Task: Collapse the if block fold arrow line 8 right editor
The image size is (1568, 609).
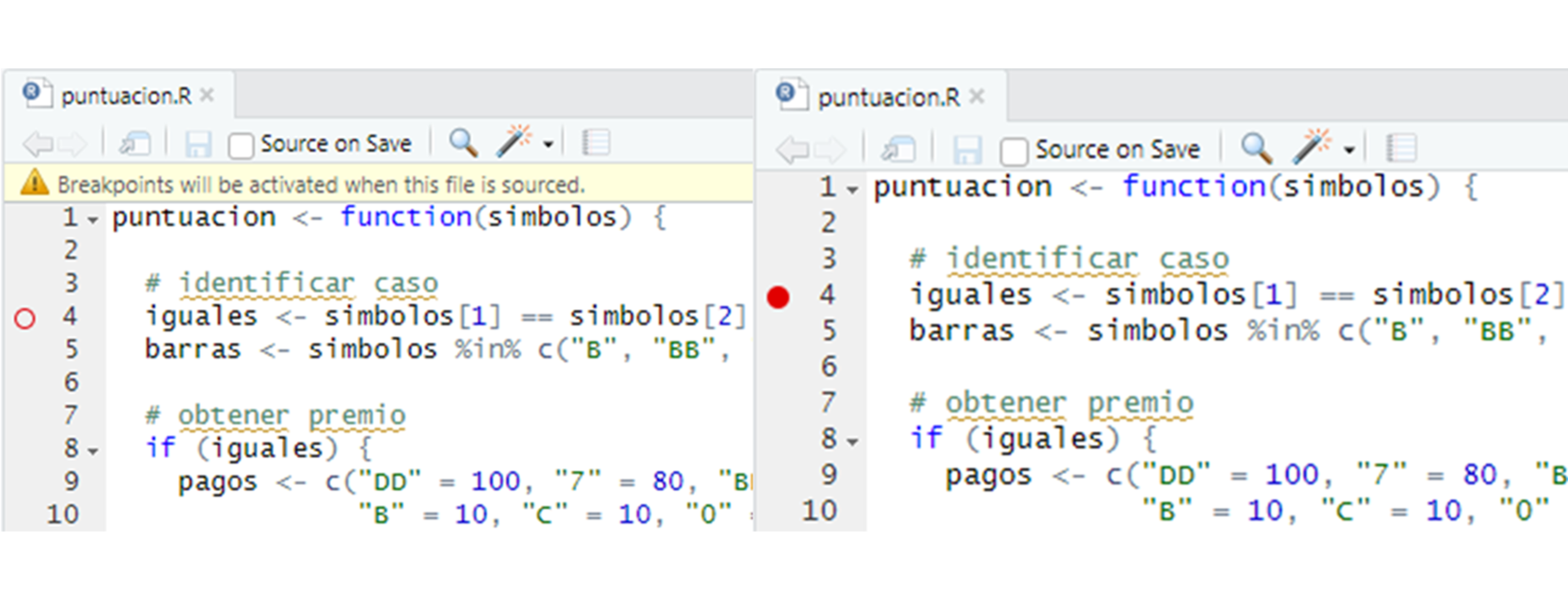Action: 852,442
